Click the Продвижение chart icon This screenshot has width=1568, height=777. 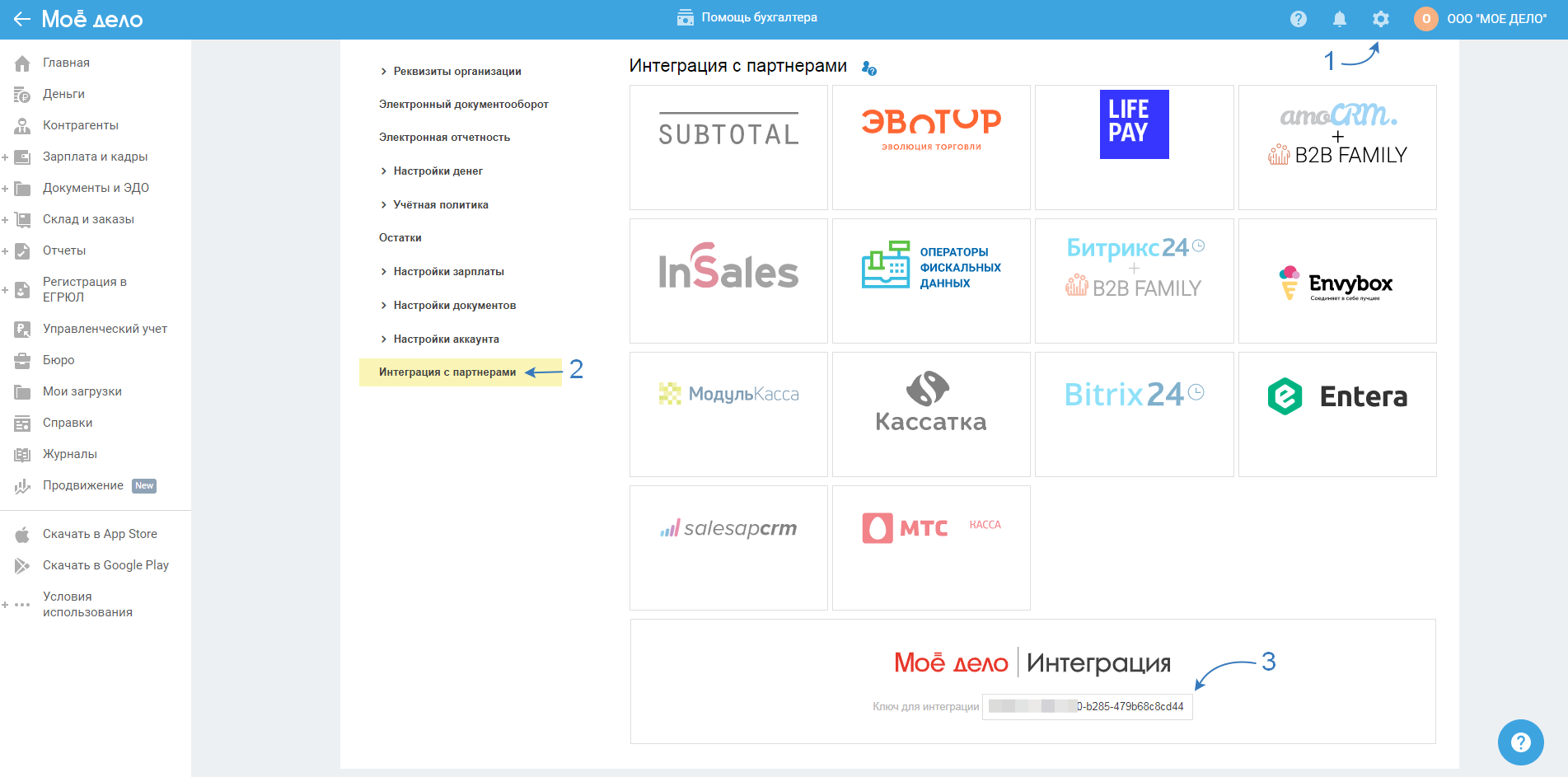(22, 486)
